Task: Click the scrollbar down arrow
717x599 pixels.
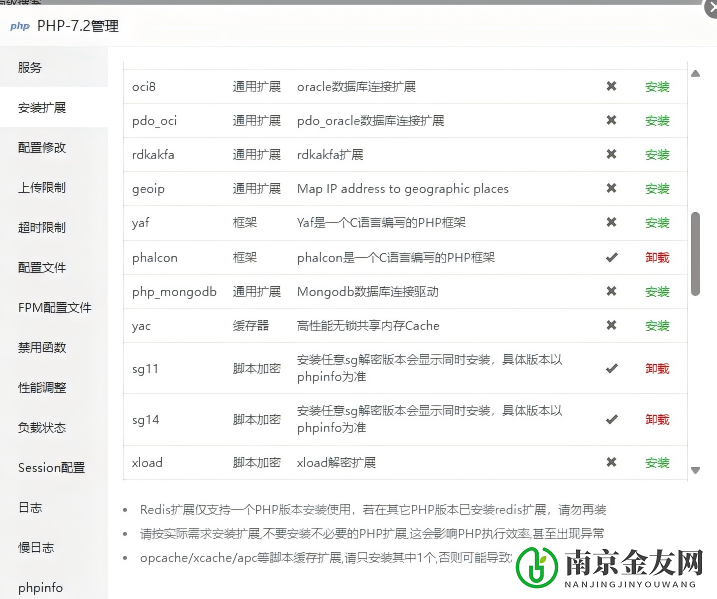Action: (x=696, y=470)
